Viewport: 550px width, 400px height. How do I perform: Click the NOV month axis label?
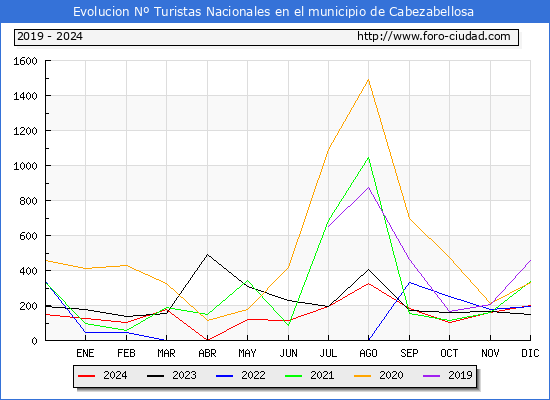(490, 353)
